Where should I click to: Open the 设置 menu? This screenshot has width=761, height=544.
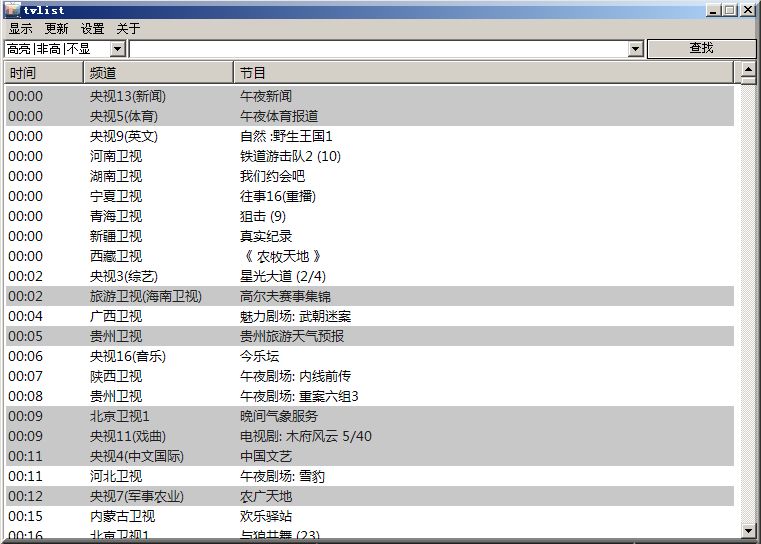pos(93,29)
